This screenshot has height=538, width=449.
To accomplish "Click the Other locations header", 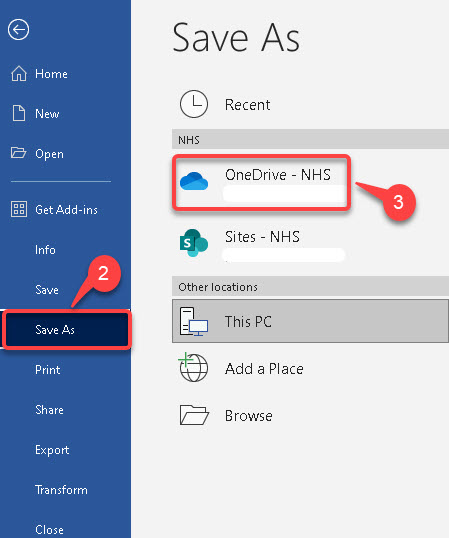I will point(310,286).
